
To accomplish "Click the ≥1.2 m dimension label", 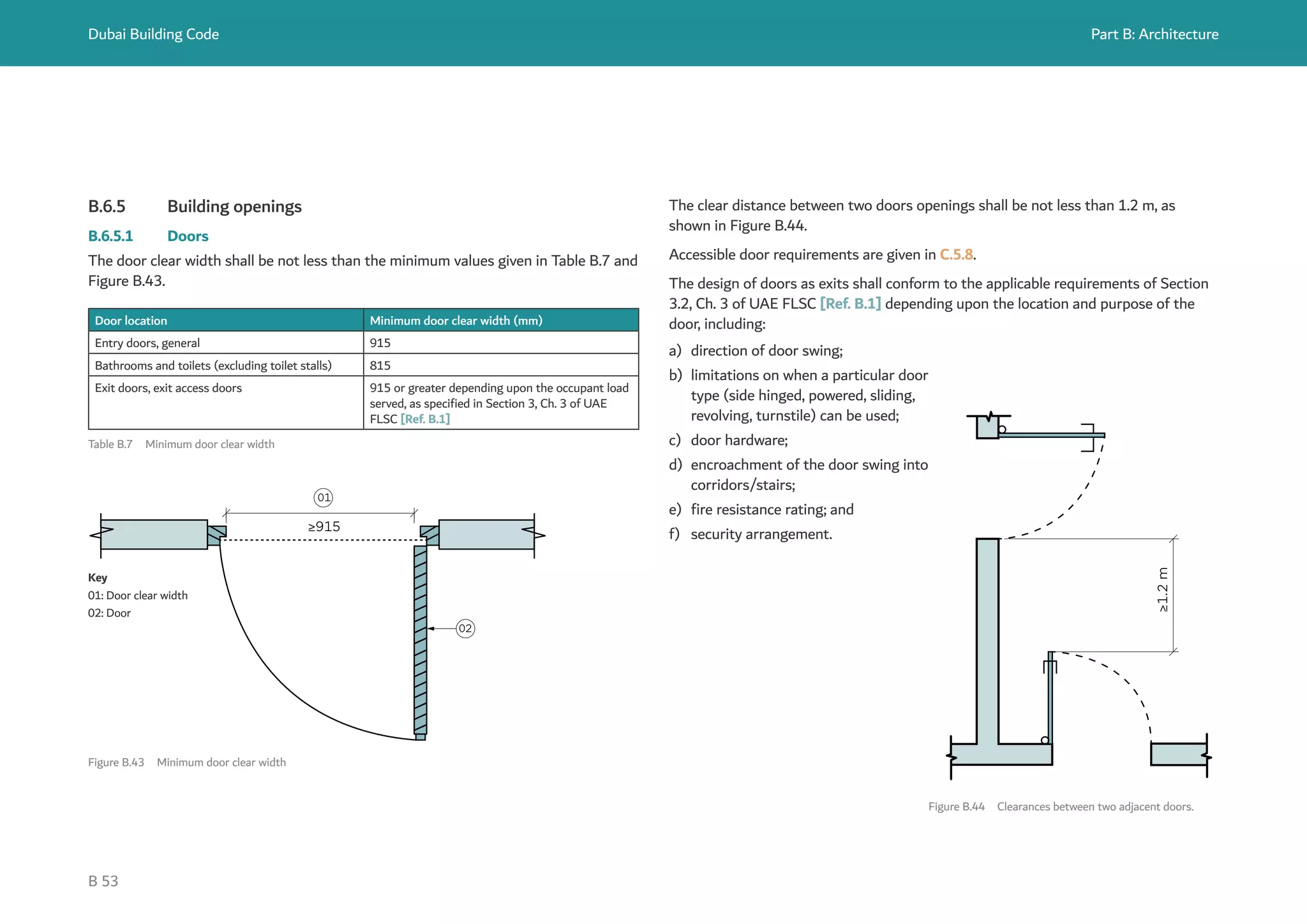I will (1162, 590).
